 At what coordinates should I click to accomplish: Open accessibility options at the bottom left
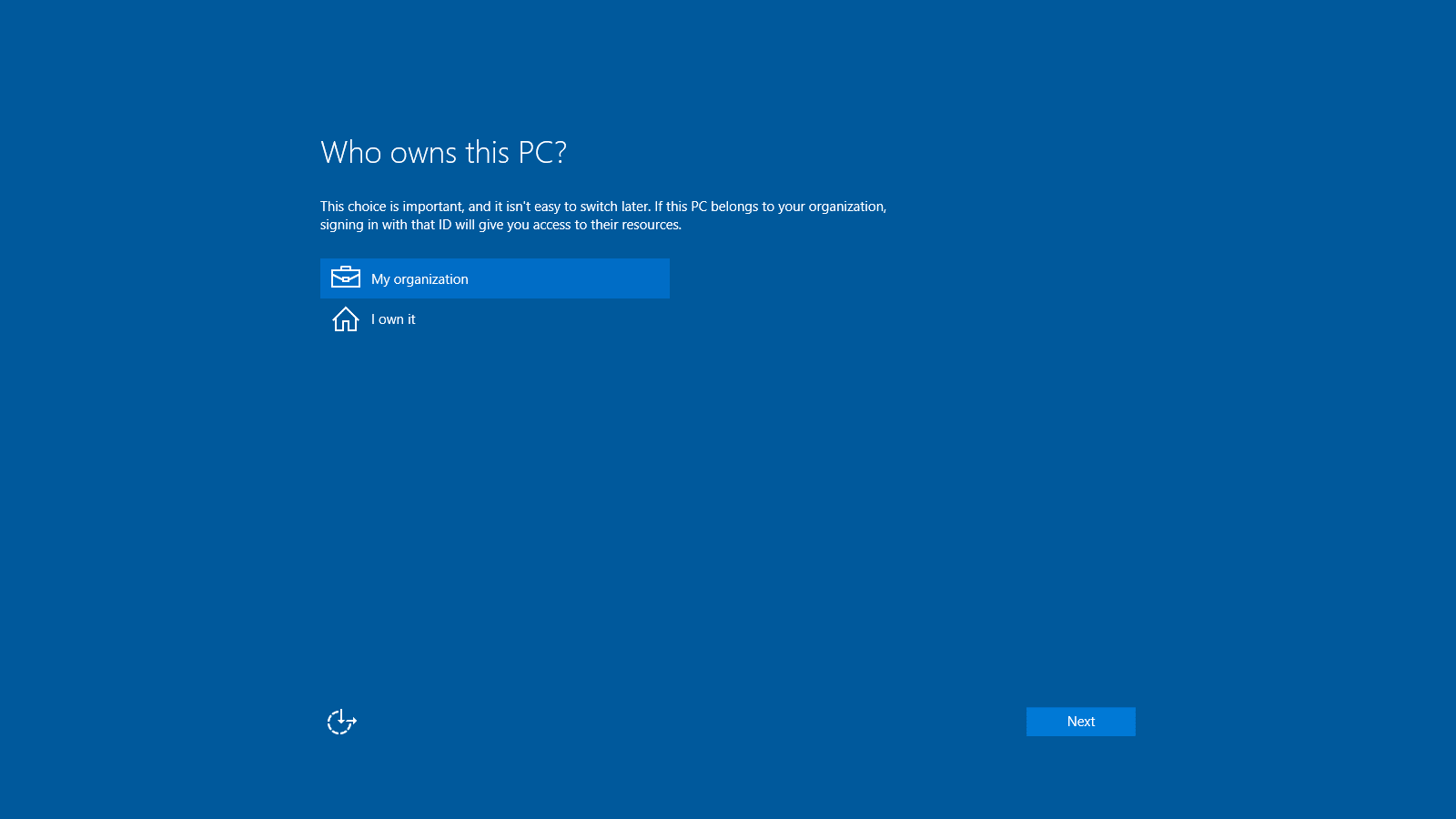pyautogui.click(x=341, y=722)
